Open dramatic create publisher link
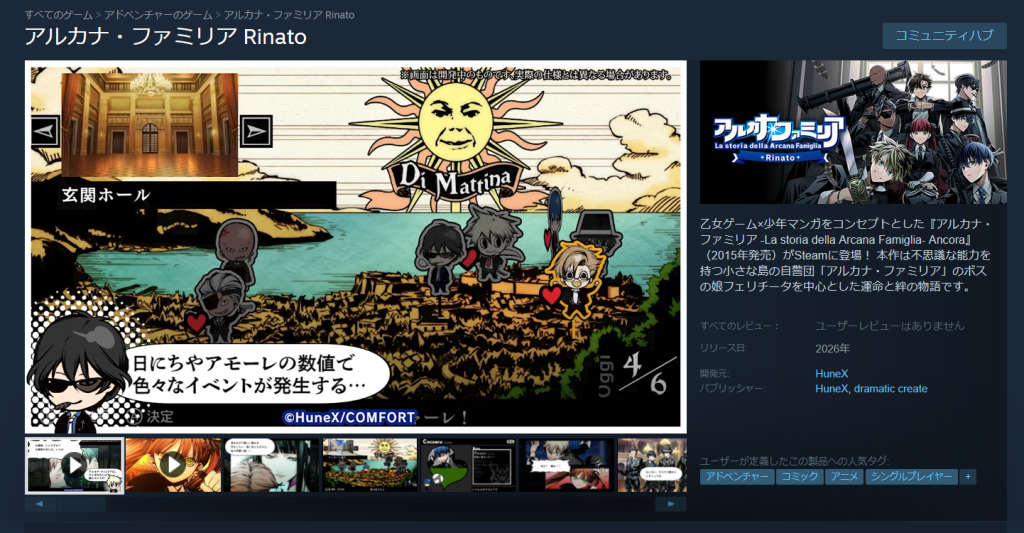Viewport: 1024px width, 533px height. [x=891, y=388]
